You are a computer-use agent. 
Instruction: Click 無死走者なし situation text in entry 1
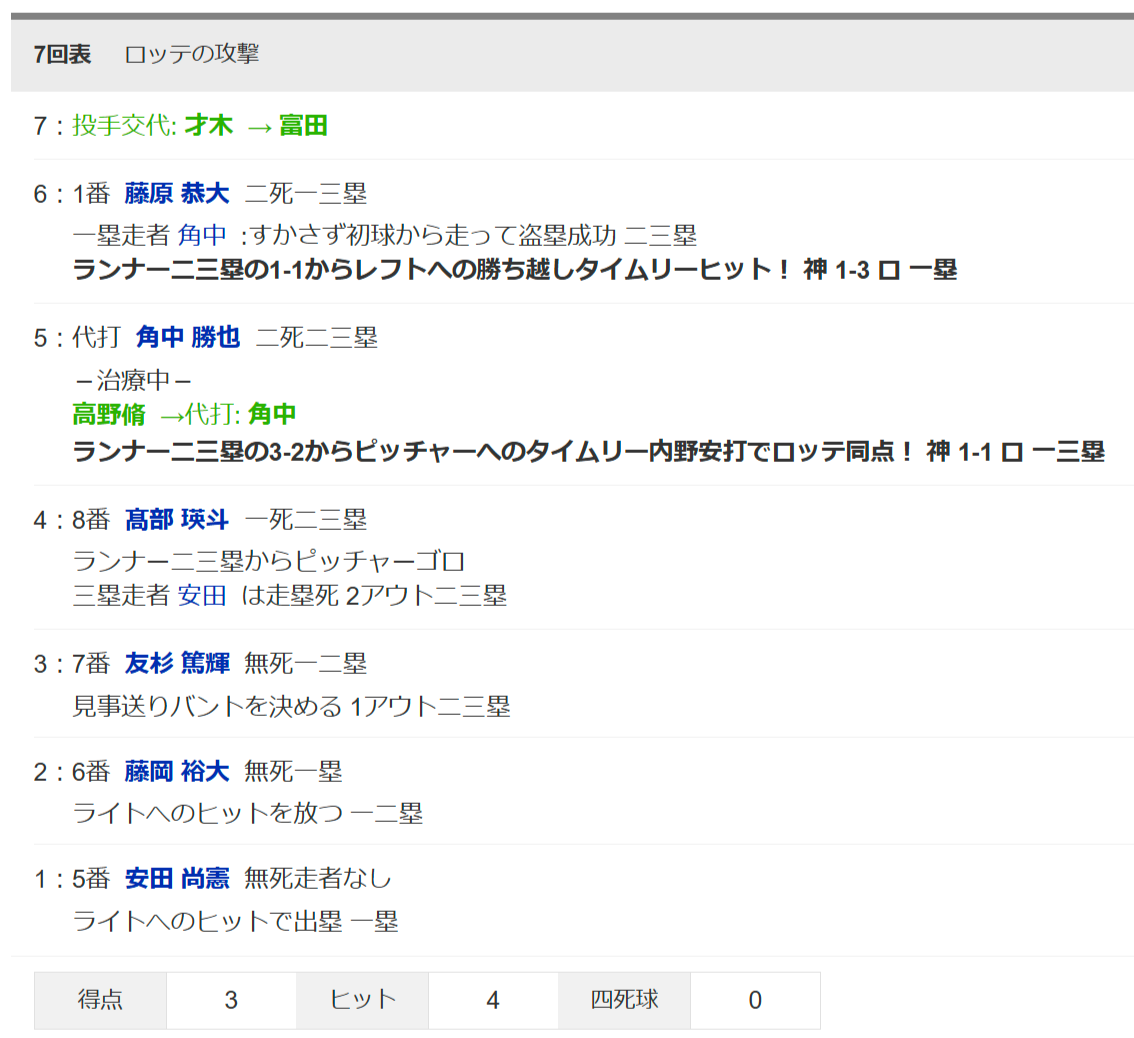coord(318,878)
